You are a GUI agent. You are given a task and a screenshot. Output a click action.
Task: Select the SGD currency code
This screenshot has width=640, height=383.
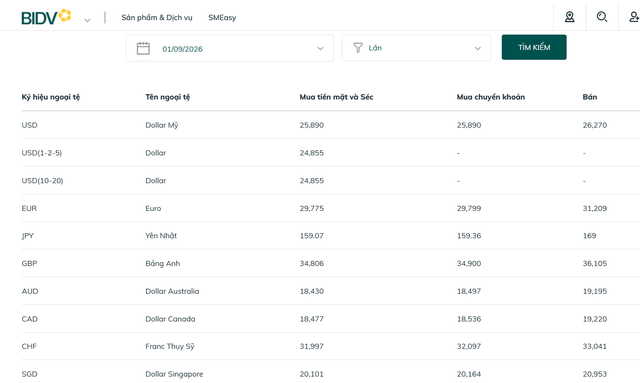click(29, 374)
